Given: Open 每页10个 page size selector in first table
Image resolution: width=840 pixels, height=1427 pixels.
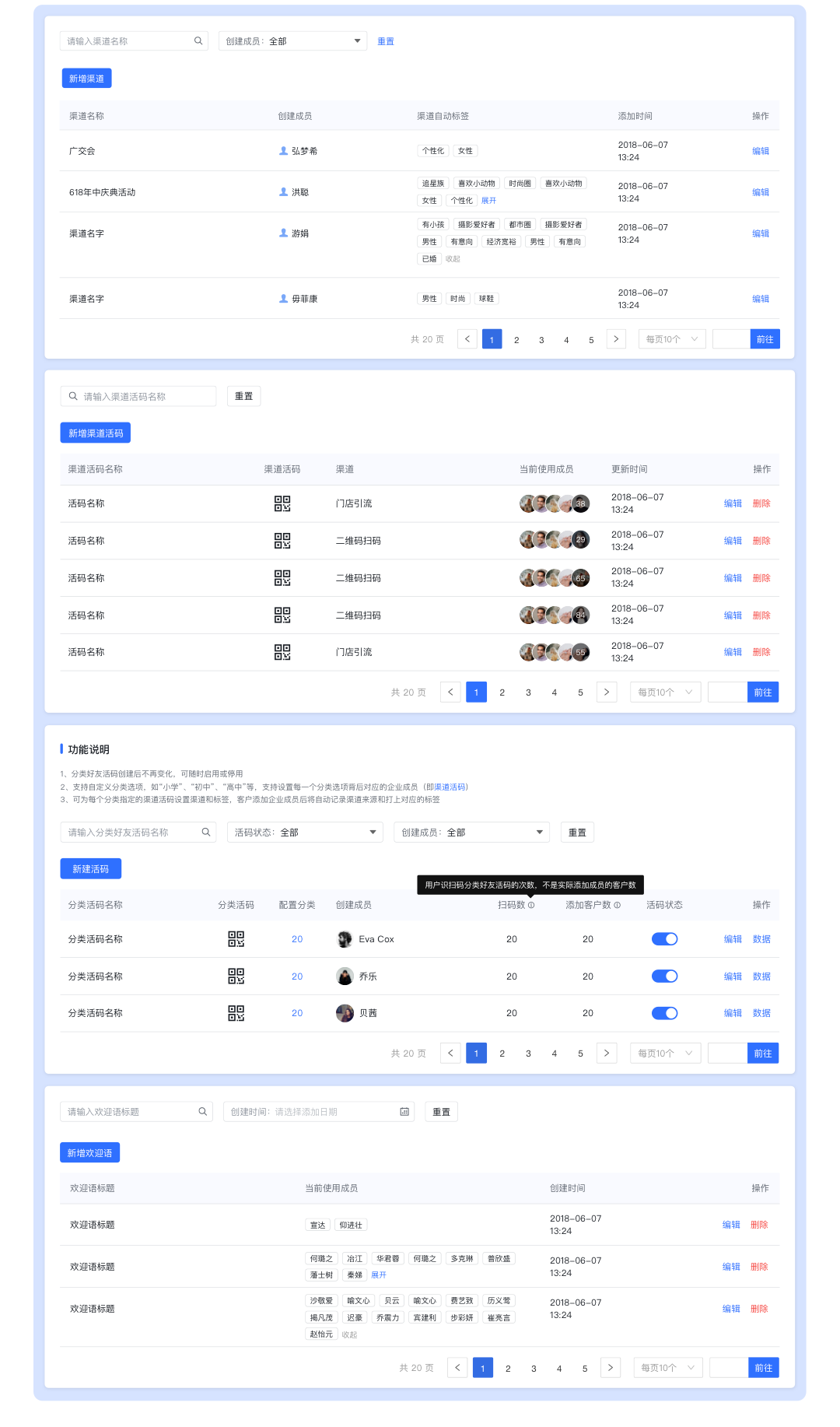Looking at the screenshot, I should 672,339.
